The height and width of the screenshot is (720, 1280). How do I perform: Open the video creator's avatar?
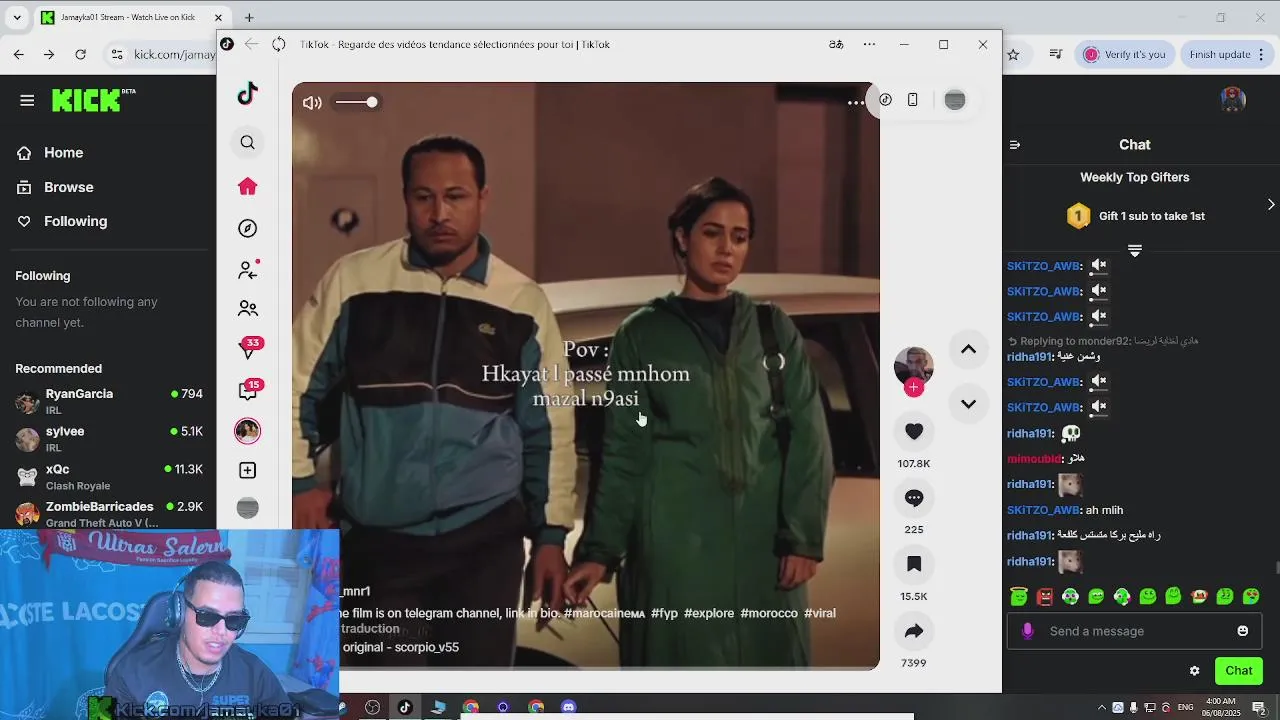(x=914, y=366)
